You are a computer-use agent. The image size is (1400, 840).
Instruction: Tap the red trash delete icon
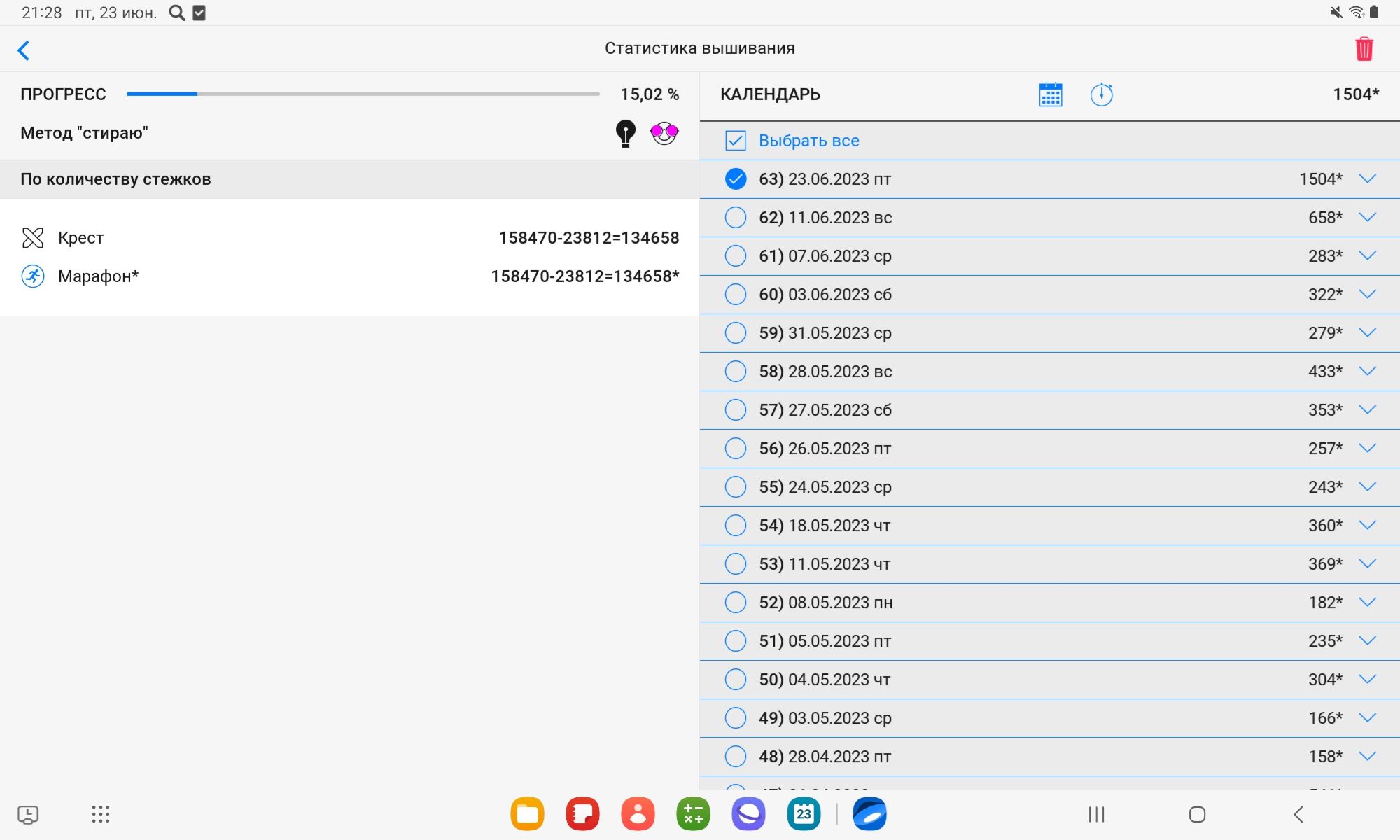coord(1364,49)
